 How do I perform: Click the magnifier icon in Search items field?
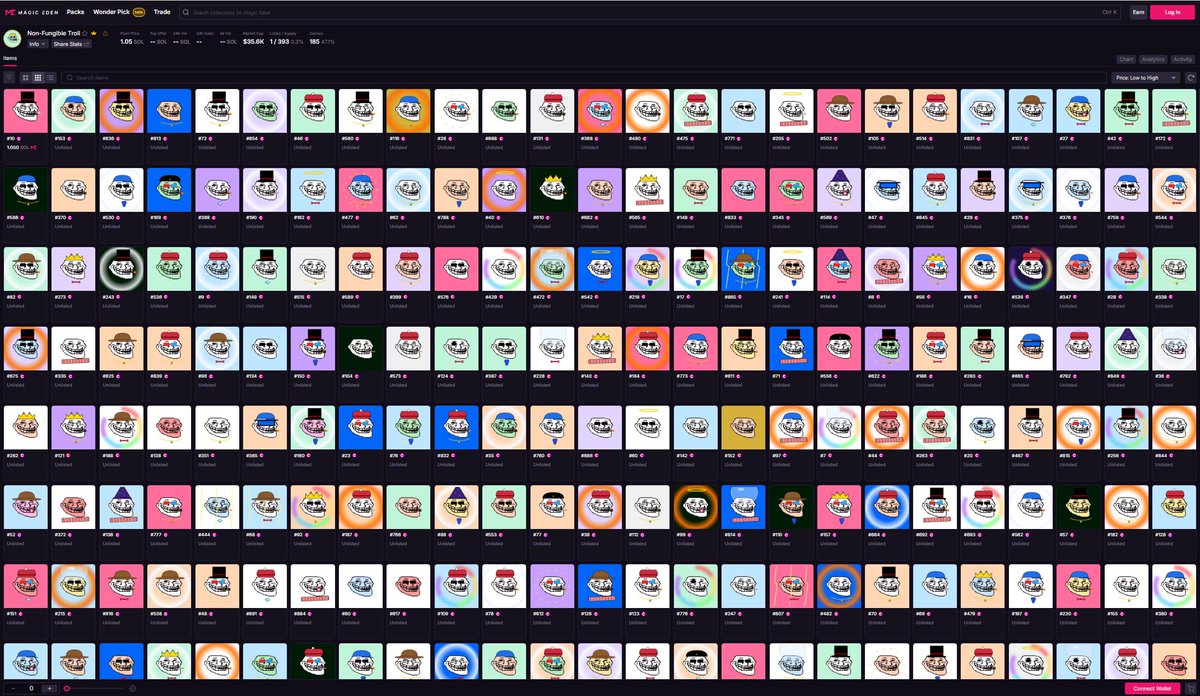click(69, 77)
